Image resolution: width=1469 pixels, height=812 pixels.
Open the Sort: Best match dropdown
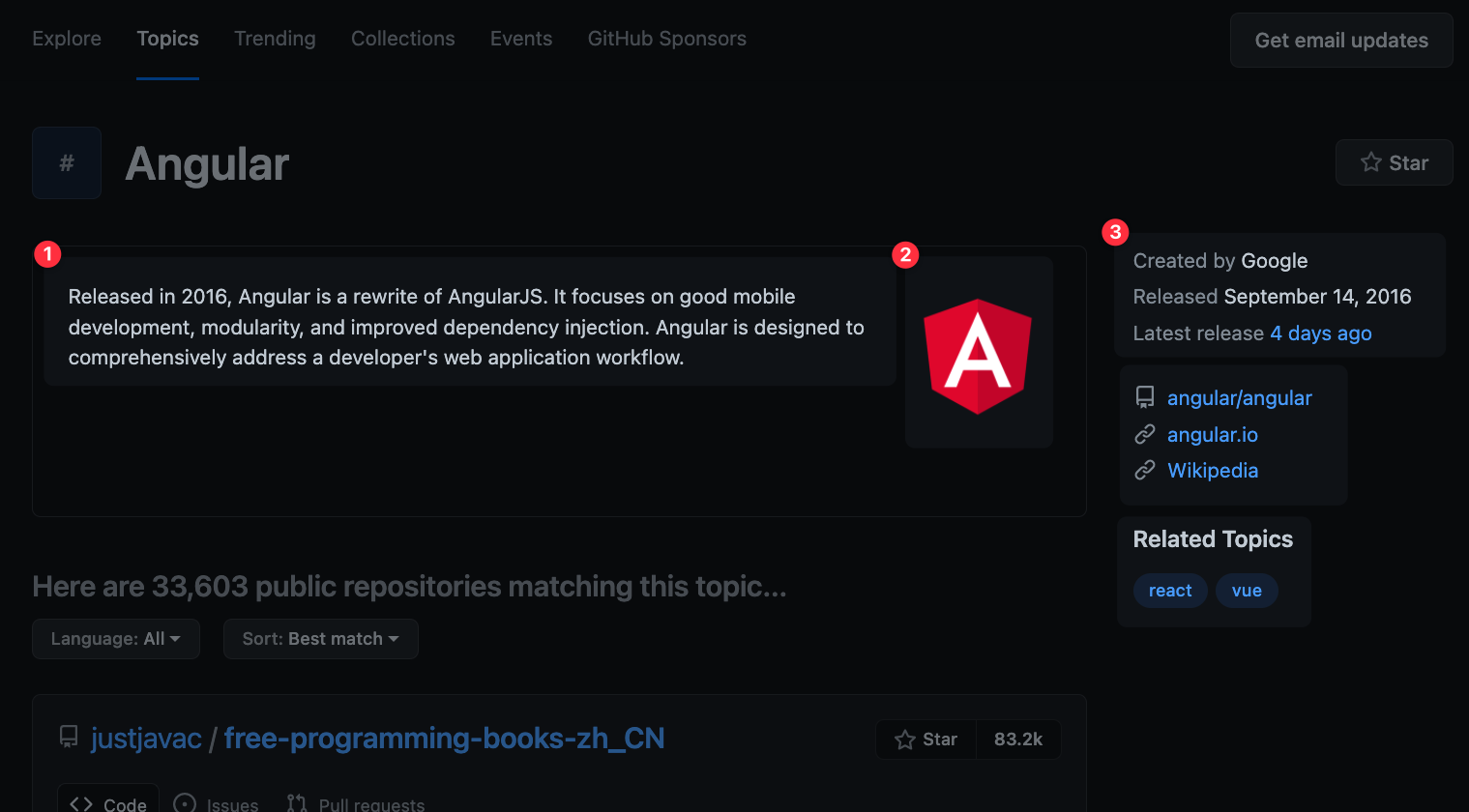[x=320, y=638]
